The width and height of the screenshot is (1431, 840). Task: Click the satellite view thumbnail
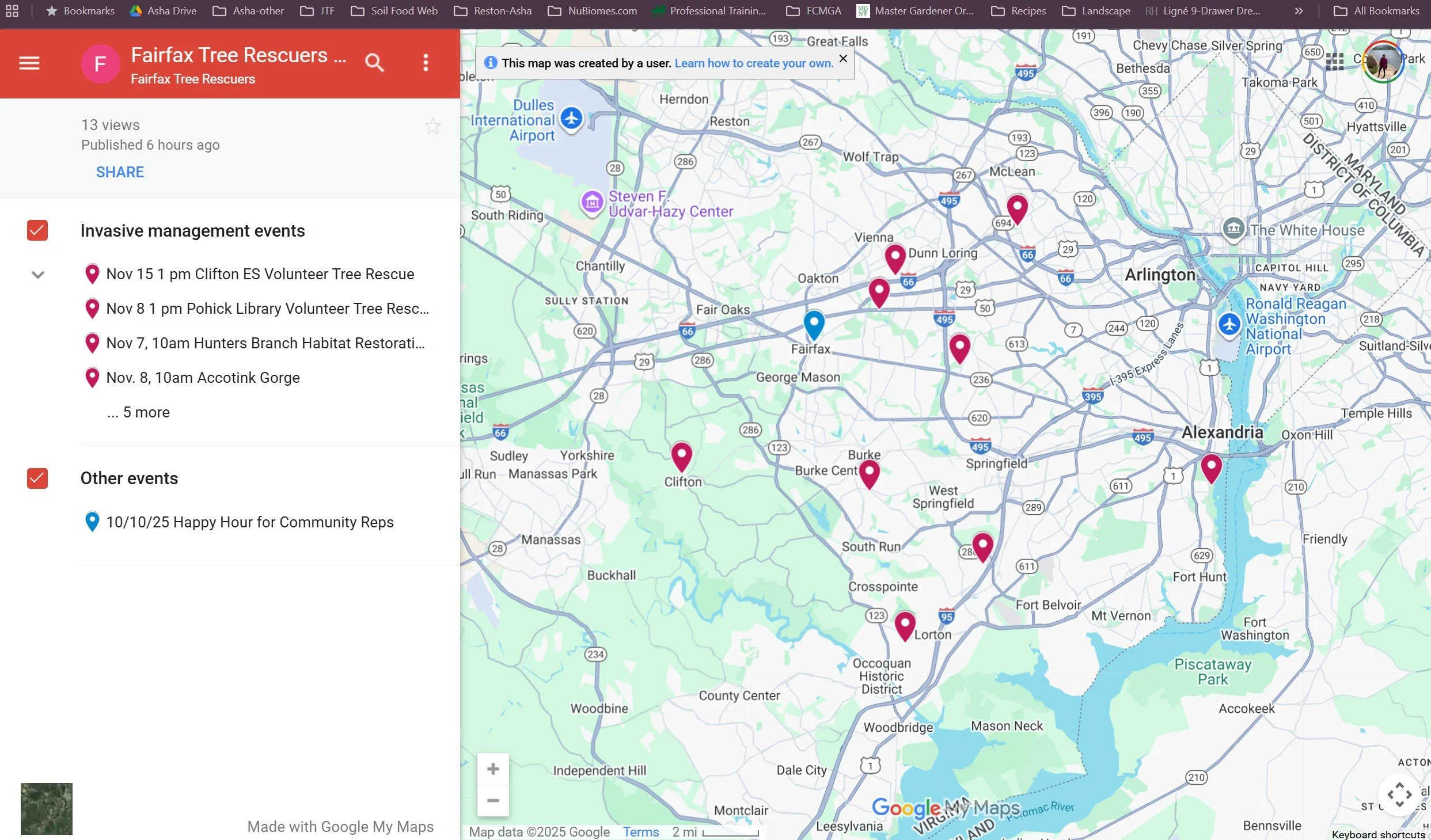click(47, 808)
